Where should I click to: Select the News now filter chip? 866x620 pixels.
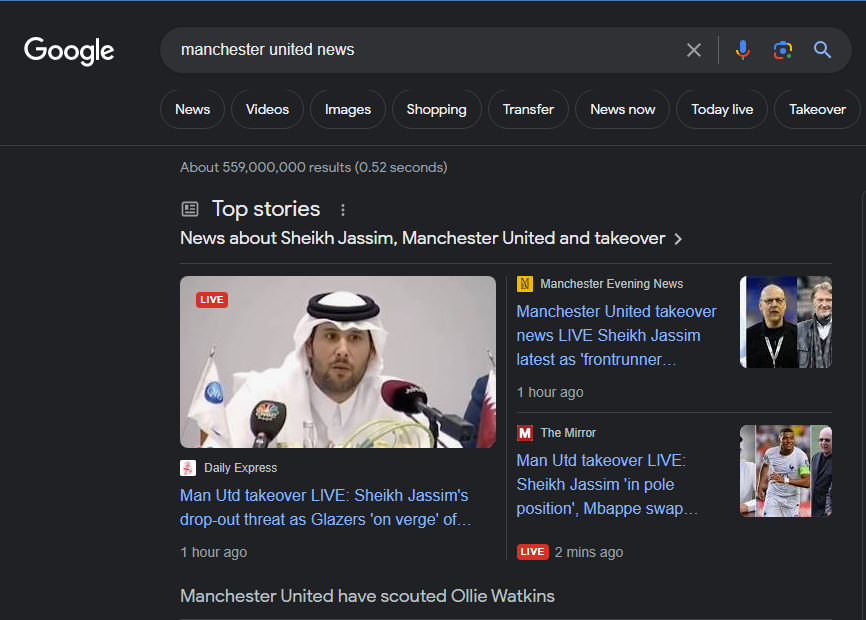pos(622,109)
